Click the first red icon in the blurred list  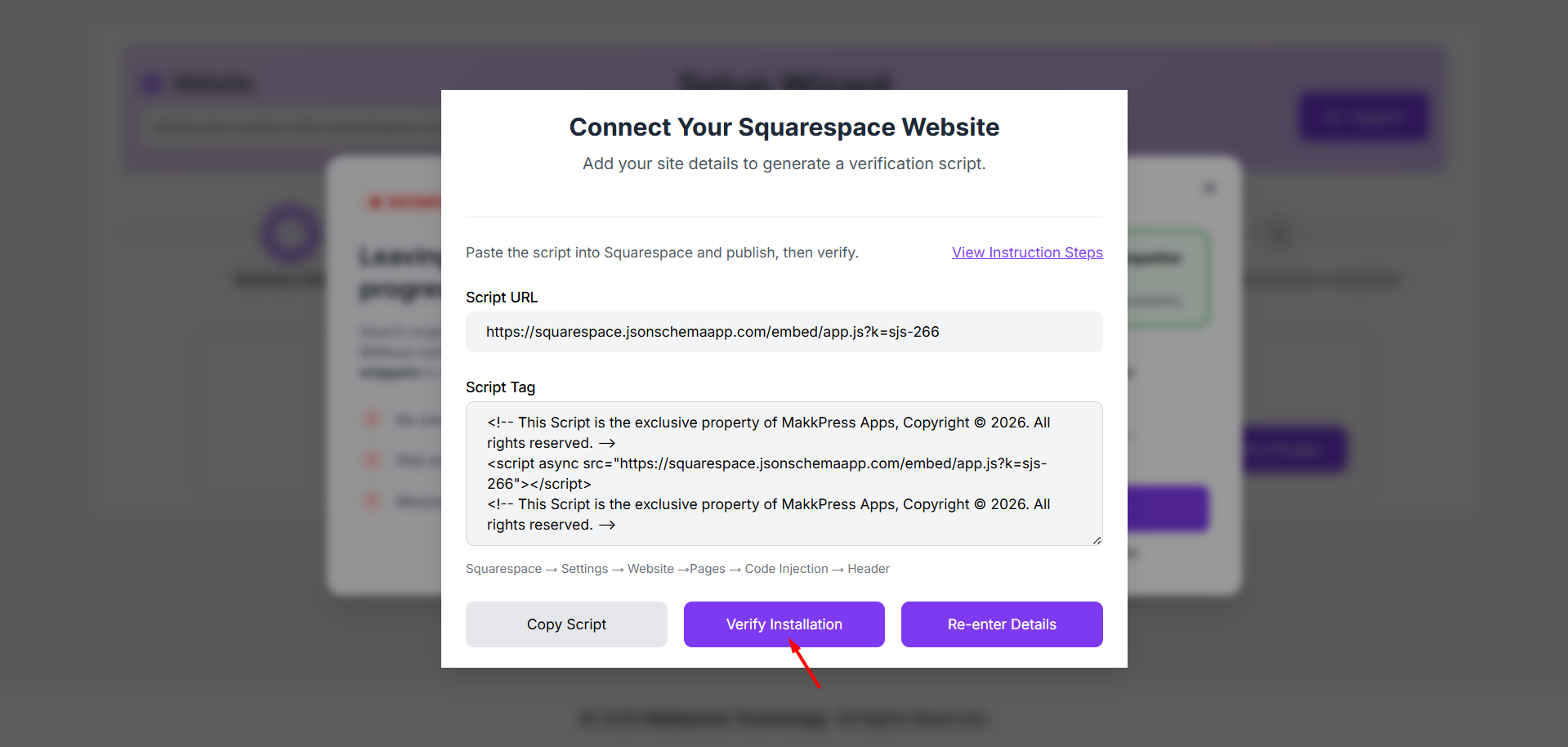click(372, 419)
